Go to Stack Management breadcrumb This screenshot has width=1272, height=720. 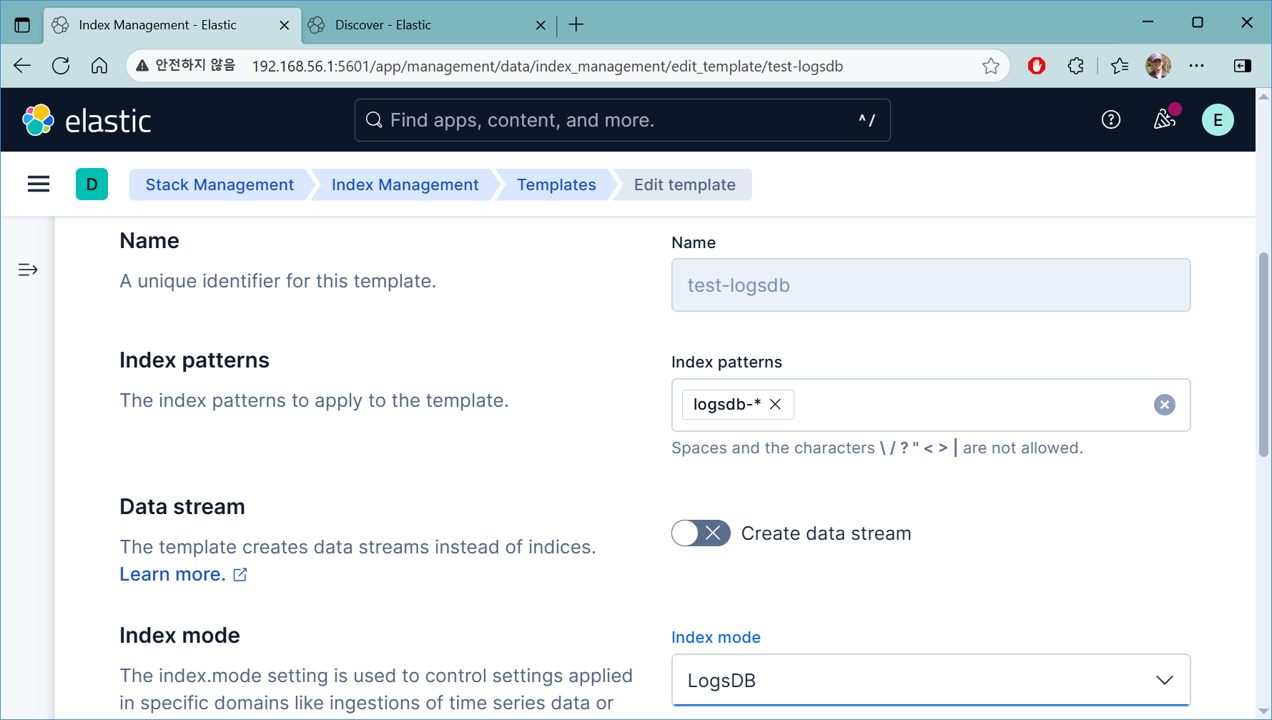[x=219, y=185]
